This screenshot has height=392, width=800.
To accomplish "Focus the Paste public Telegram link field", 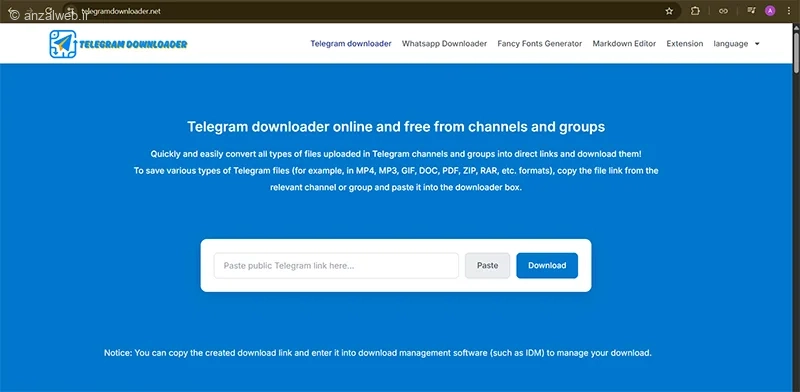I will 336,265.
